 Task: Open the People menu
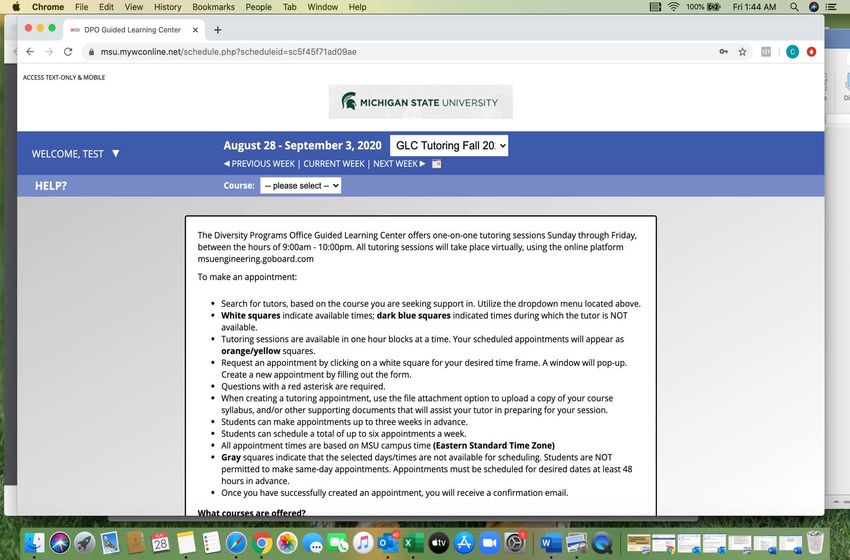(x=259, y=7)
